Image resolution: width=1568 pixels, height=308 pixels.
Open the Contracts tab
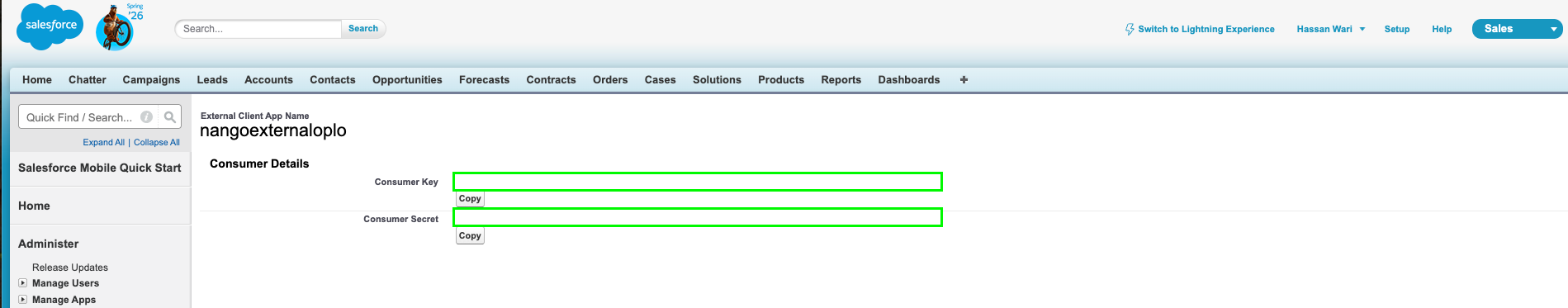(551, 79)
